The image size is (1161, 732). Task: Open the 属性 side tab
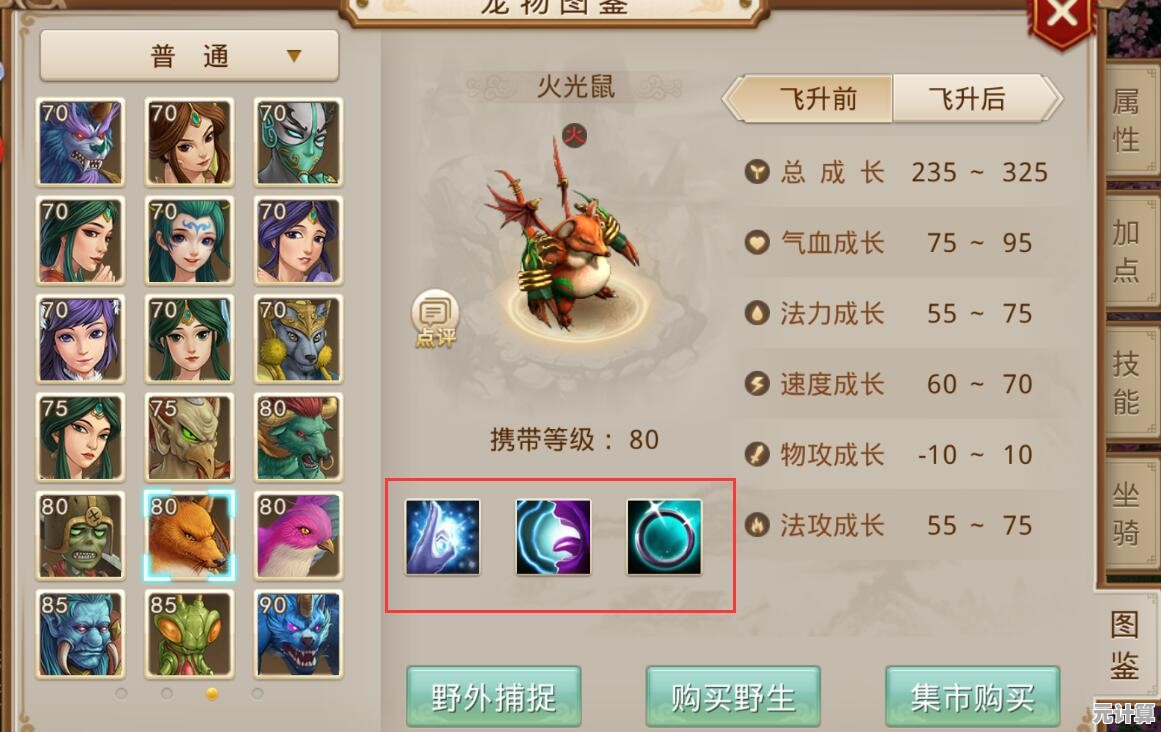(x=1127, y=120)
